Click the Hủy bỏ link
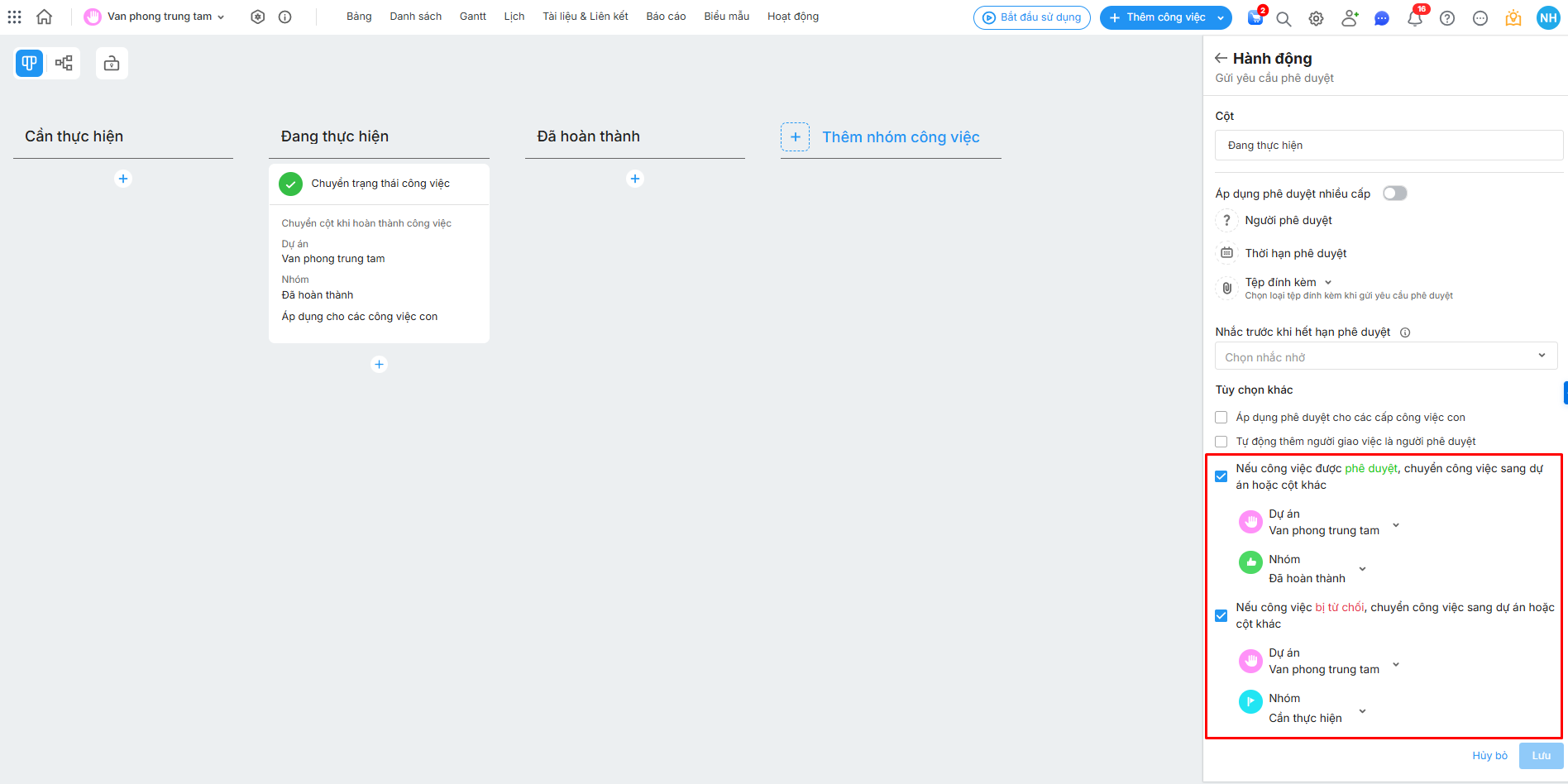Viewport: 1568px width, 784px height. (x=1489, y=756)
